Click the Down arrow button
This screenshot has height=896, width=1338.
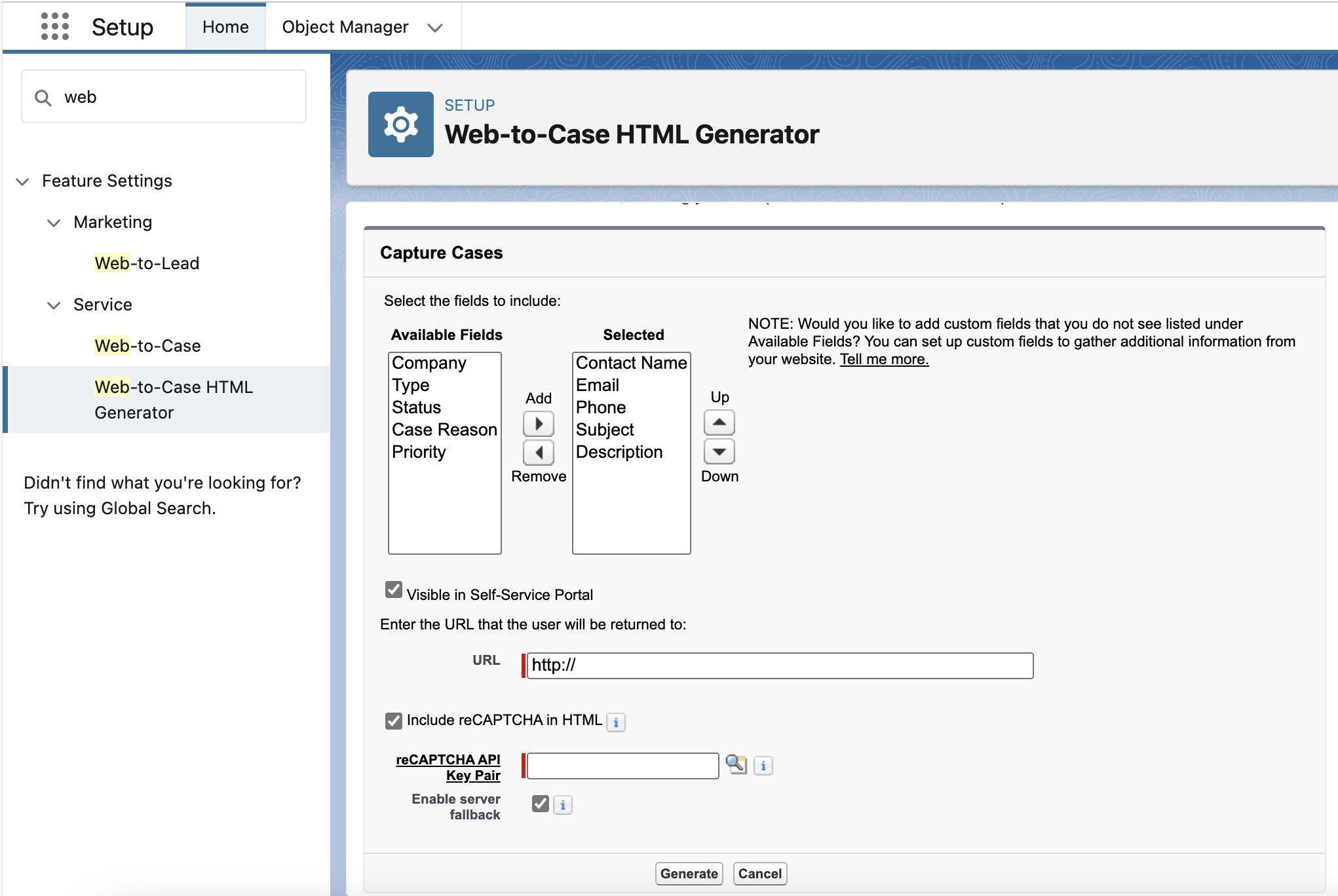pos(719,451)
